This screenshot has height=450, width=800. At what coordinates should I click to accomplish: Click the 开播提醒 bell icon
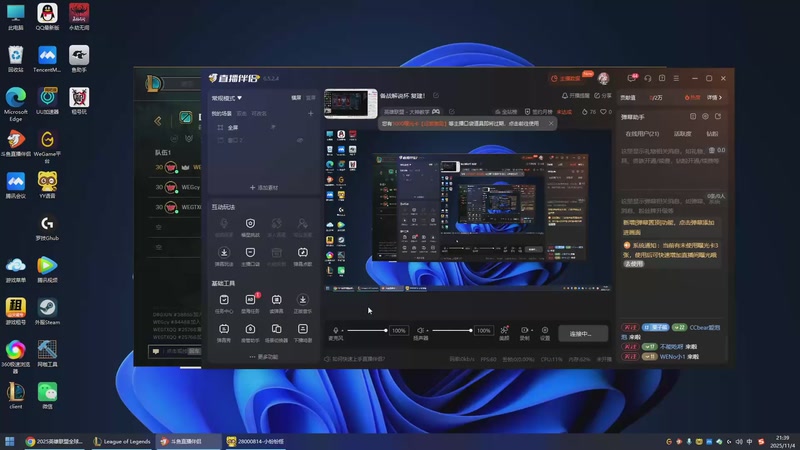(x=565, y=95)
